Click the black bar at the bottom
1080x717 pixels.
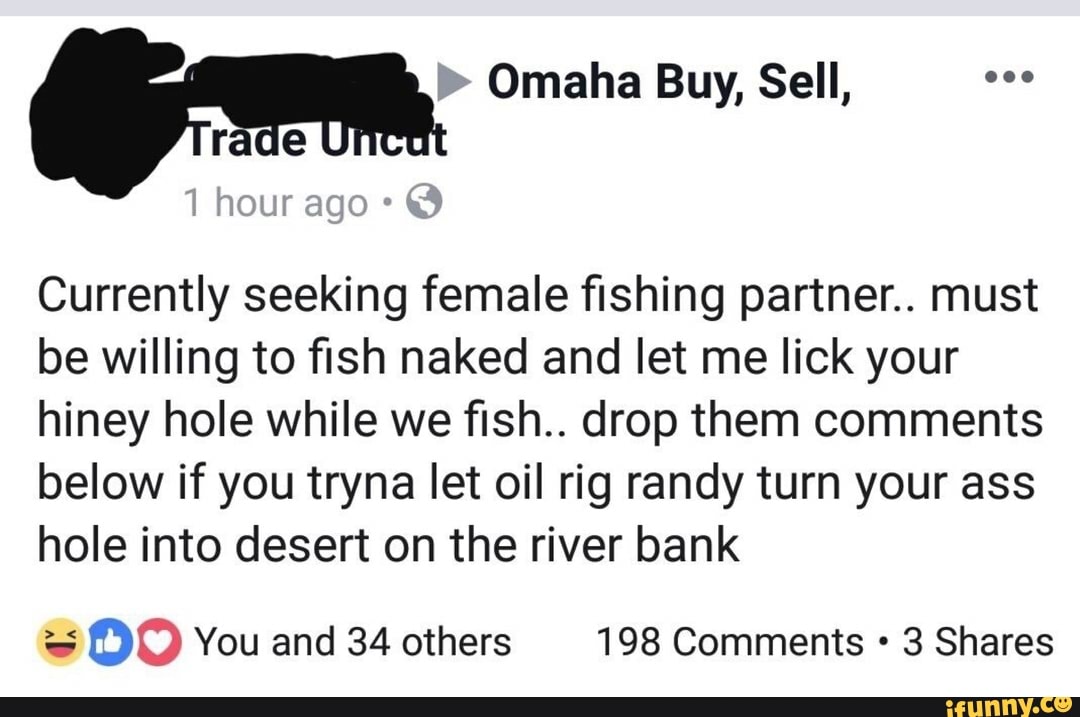[x=450, y=706]
